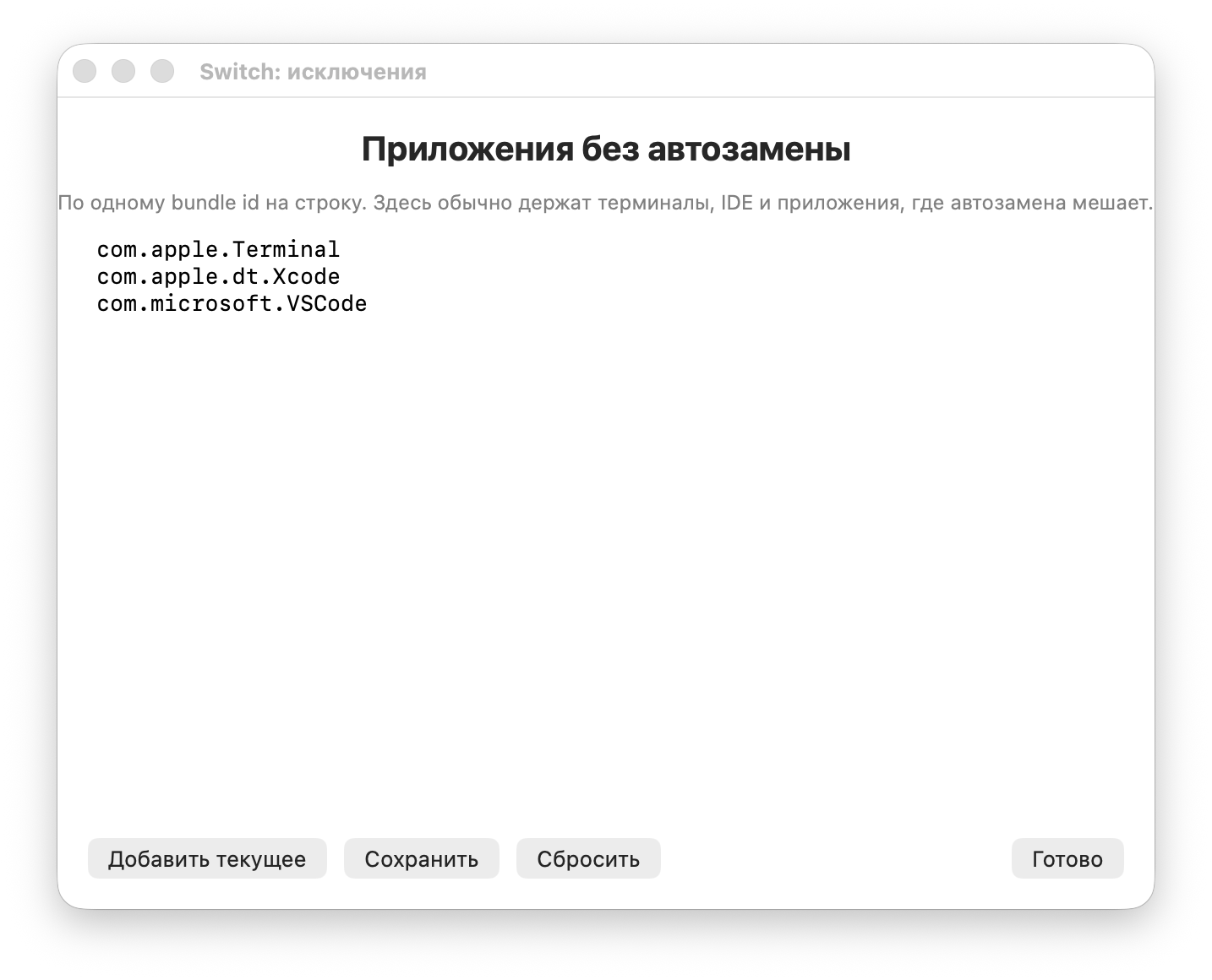Viewport: 1212px width, 980px height.
Task: Click the "Добавить текущее" button
Action: [x=207, y=858]
